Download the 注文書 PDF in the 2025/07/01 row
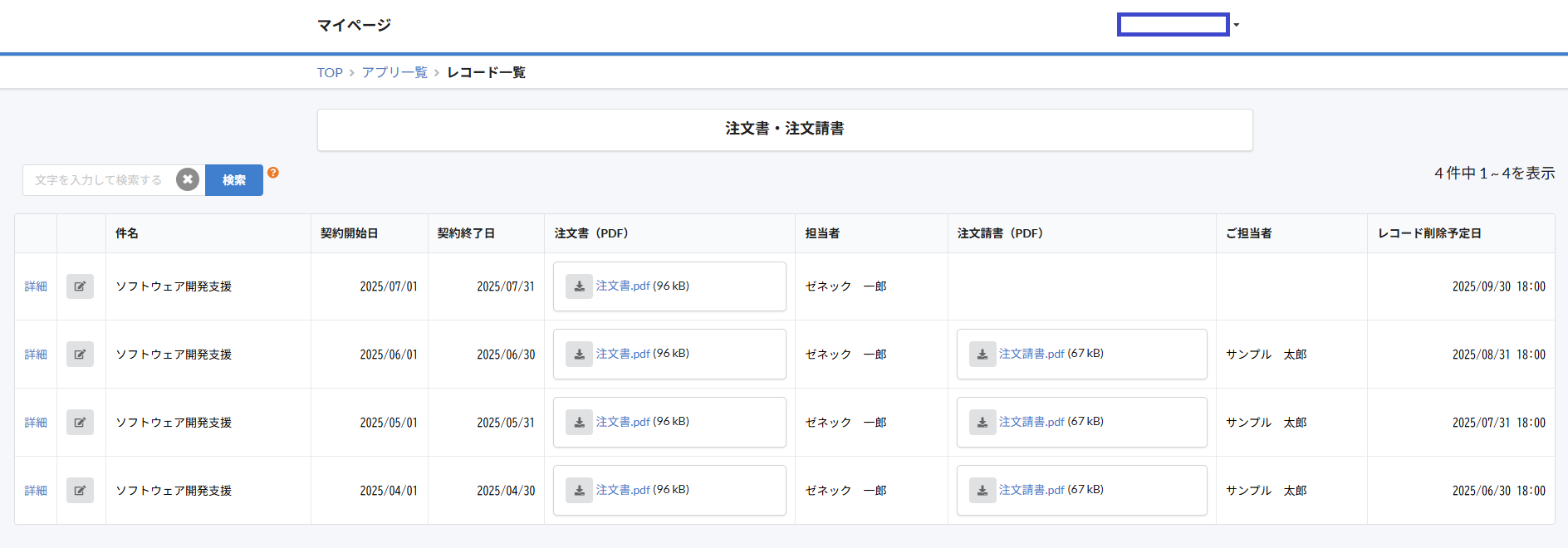 (x=579, y=286)
